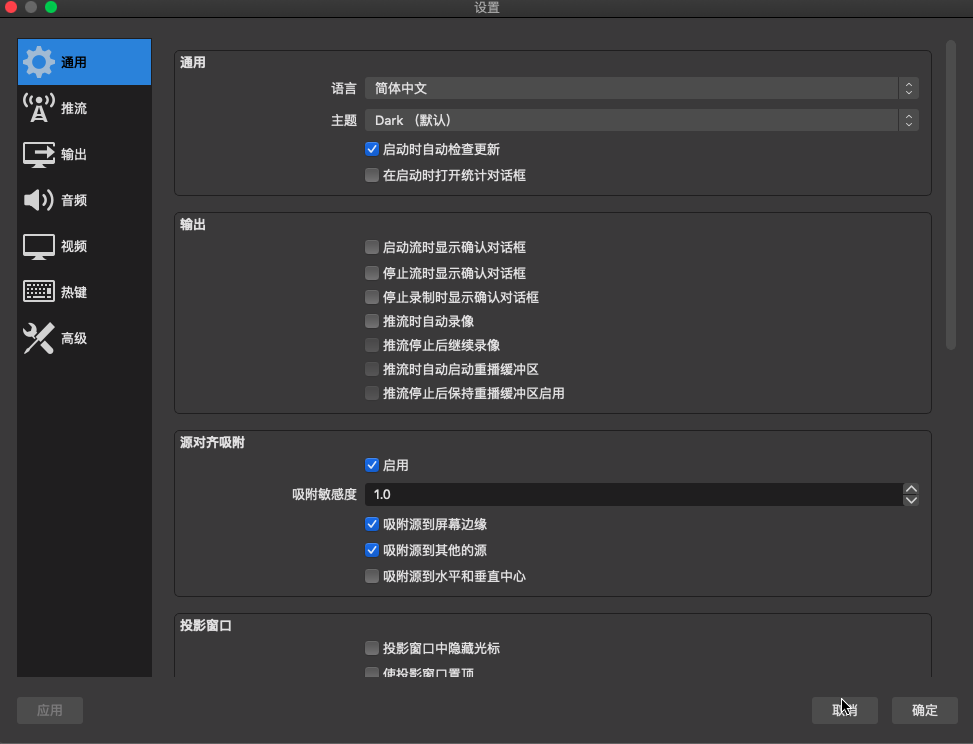This screenshot has width=973, height=744.
Task: Click the 高级 wrench tools icon
Action: pyautogui.click(x=39, y=338)
